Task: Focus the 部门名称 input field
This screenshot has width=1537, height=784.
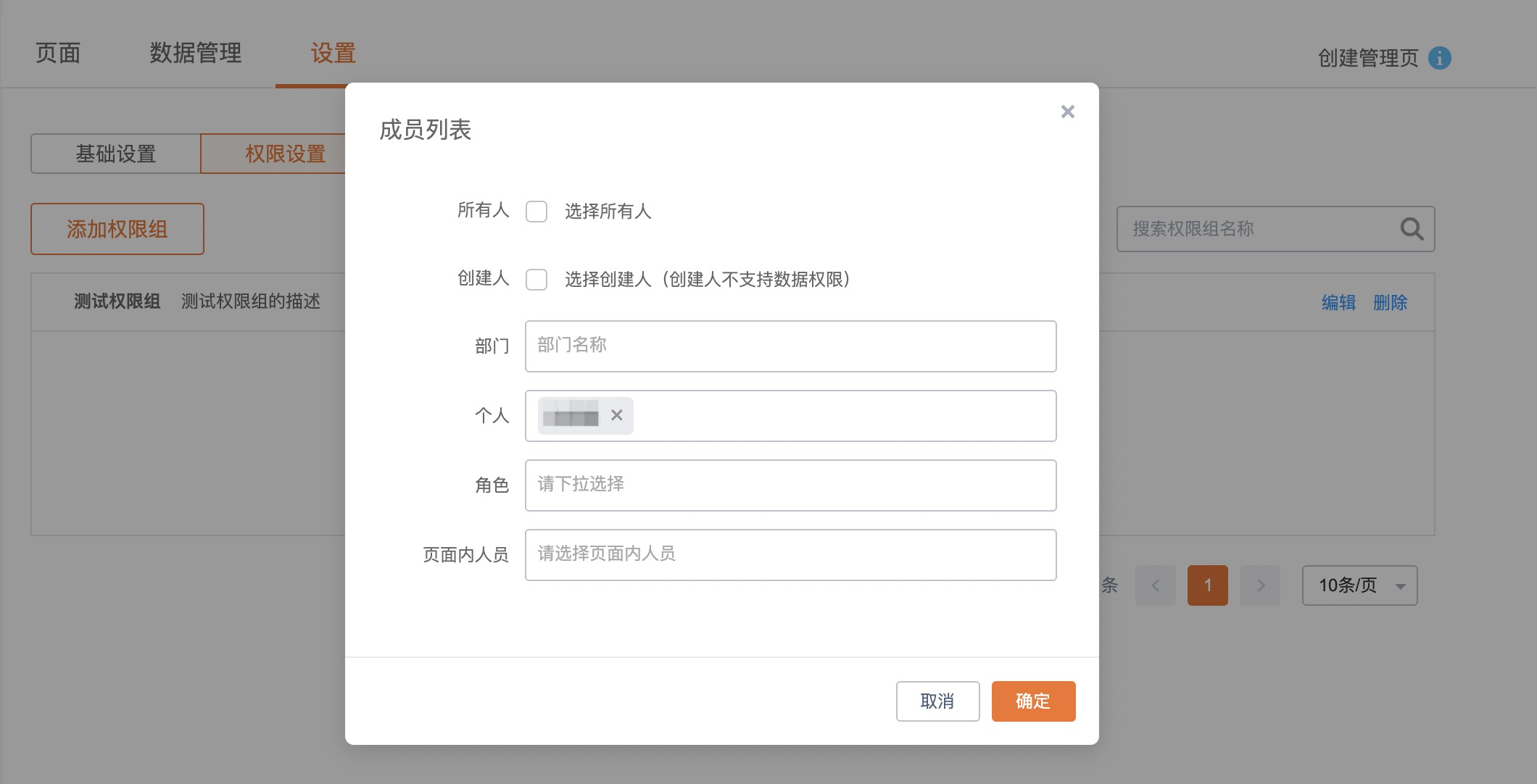Action: click(x=790, y=346)
